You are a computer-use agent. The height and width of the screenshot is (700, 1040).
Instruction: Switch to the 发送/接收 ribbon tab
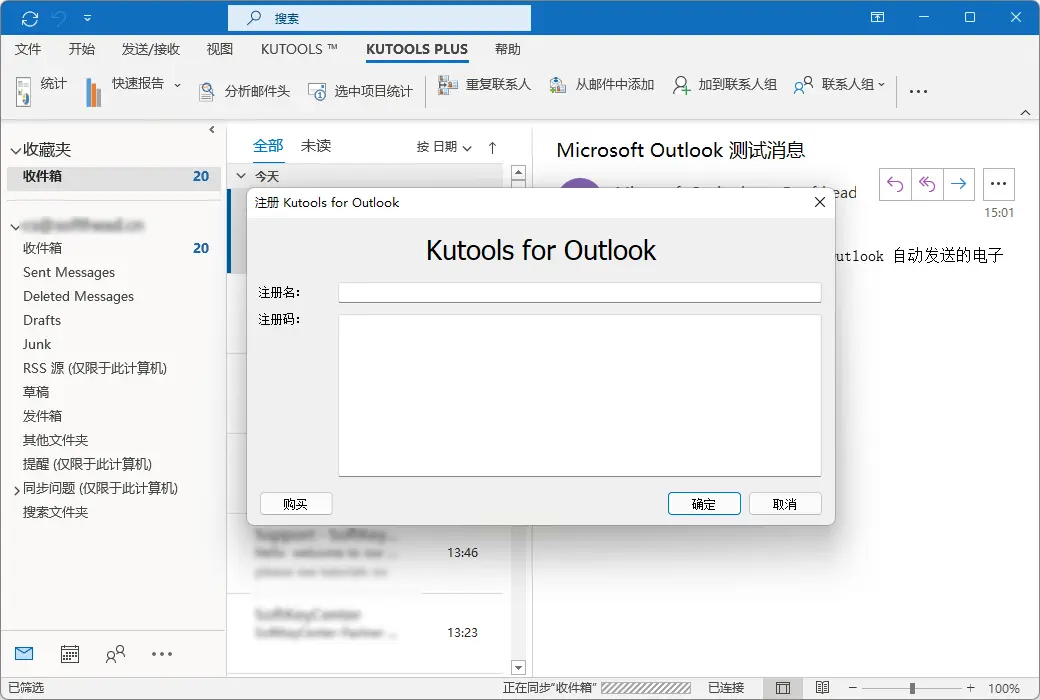pos(151,49)
